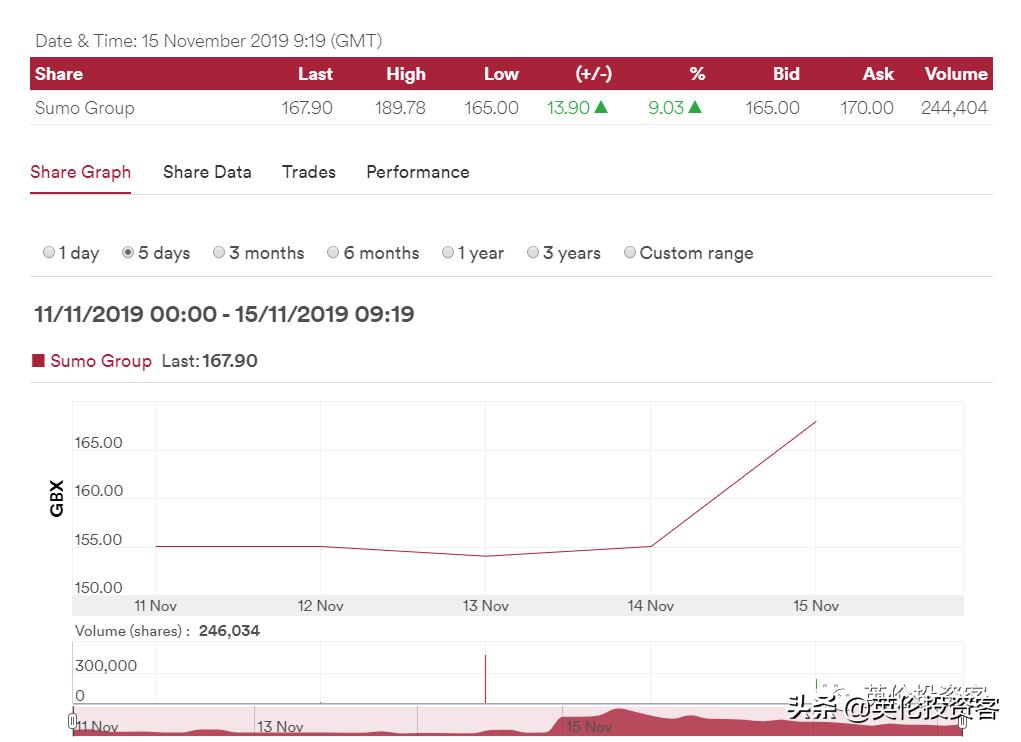
Task: Click the price line point at 15 Nov
Action: click(815, 422)
